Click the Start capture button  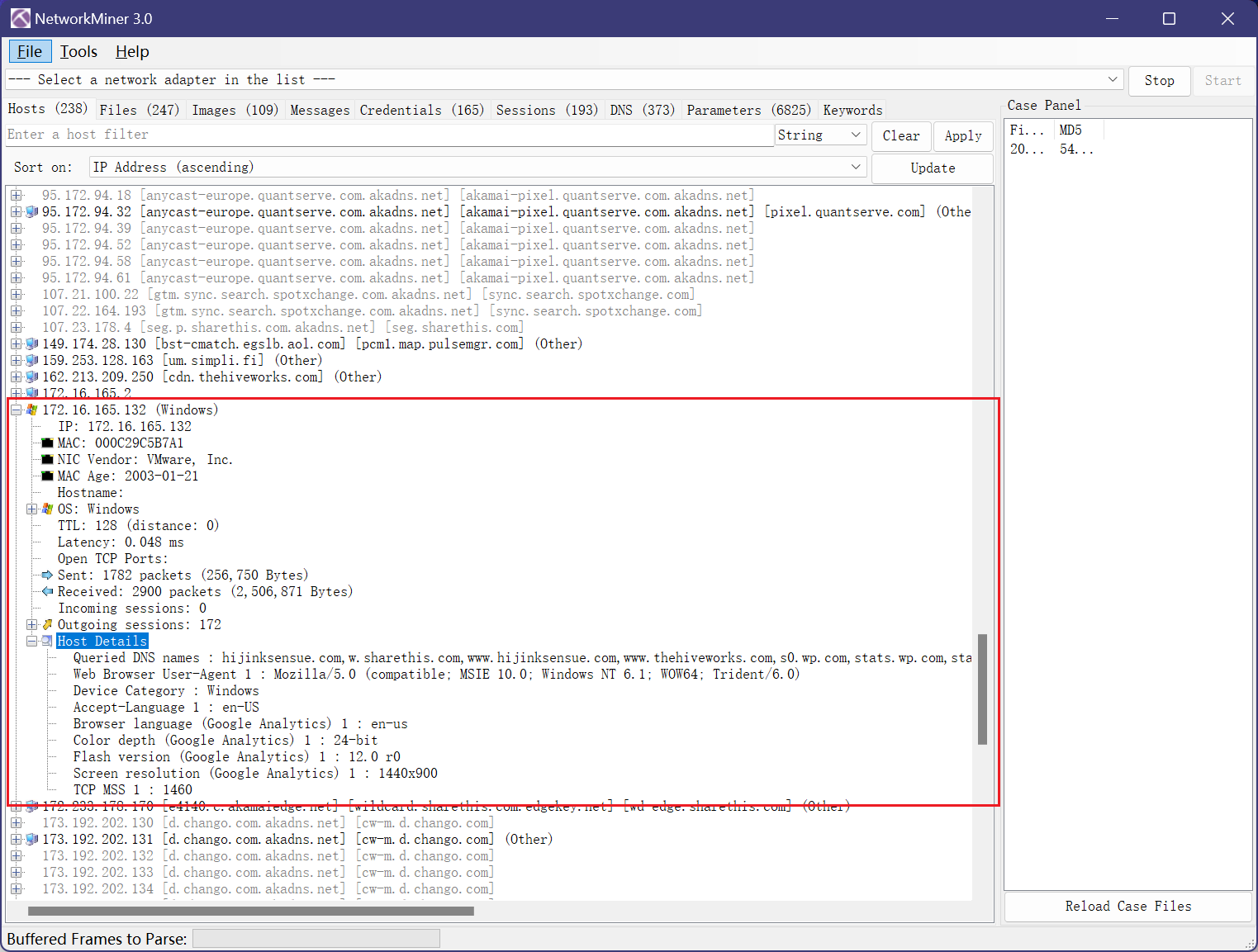click(1222, 80)
